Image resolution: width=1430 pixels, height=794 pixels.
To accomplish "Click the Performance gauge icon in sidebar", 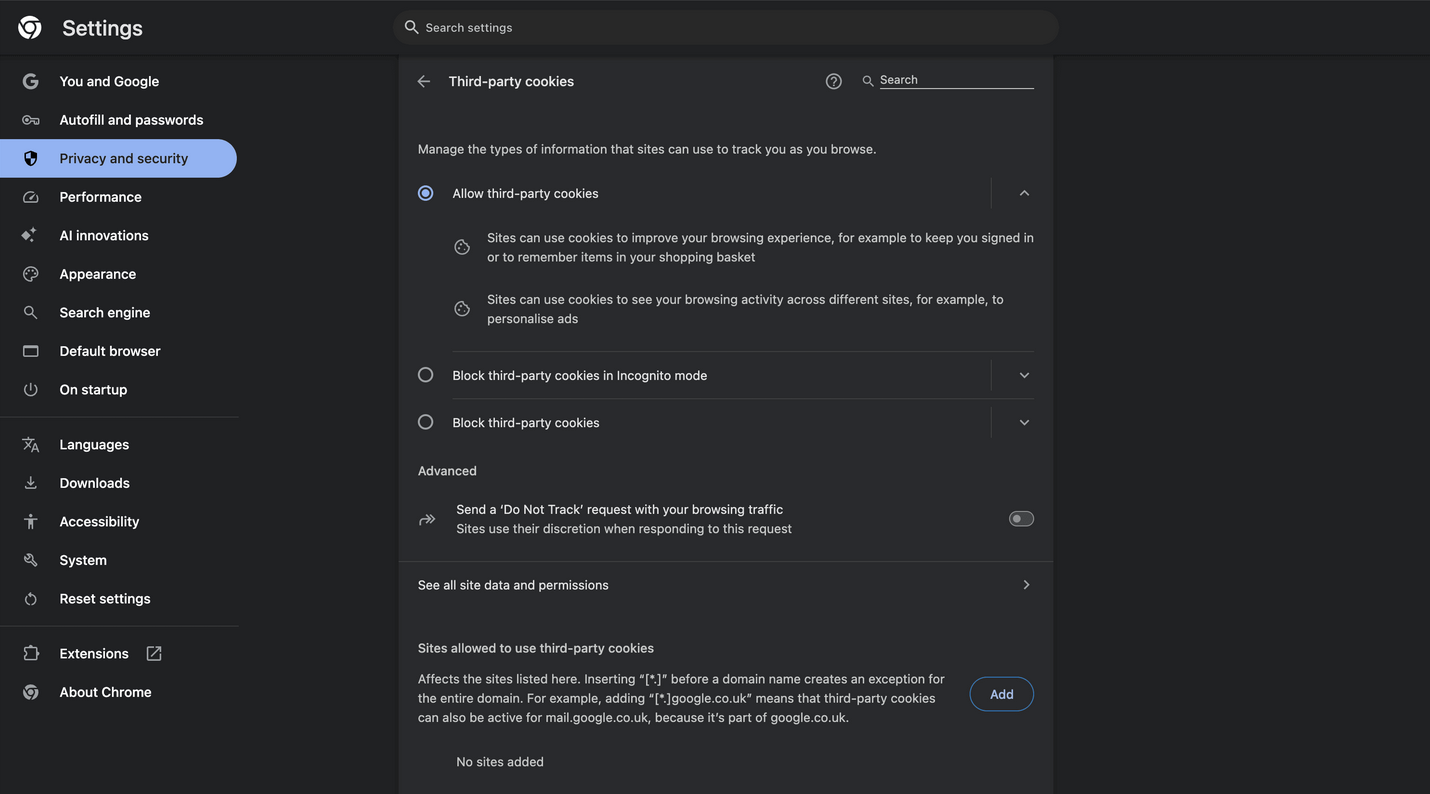I will 31,197.
